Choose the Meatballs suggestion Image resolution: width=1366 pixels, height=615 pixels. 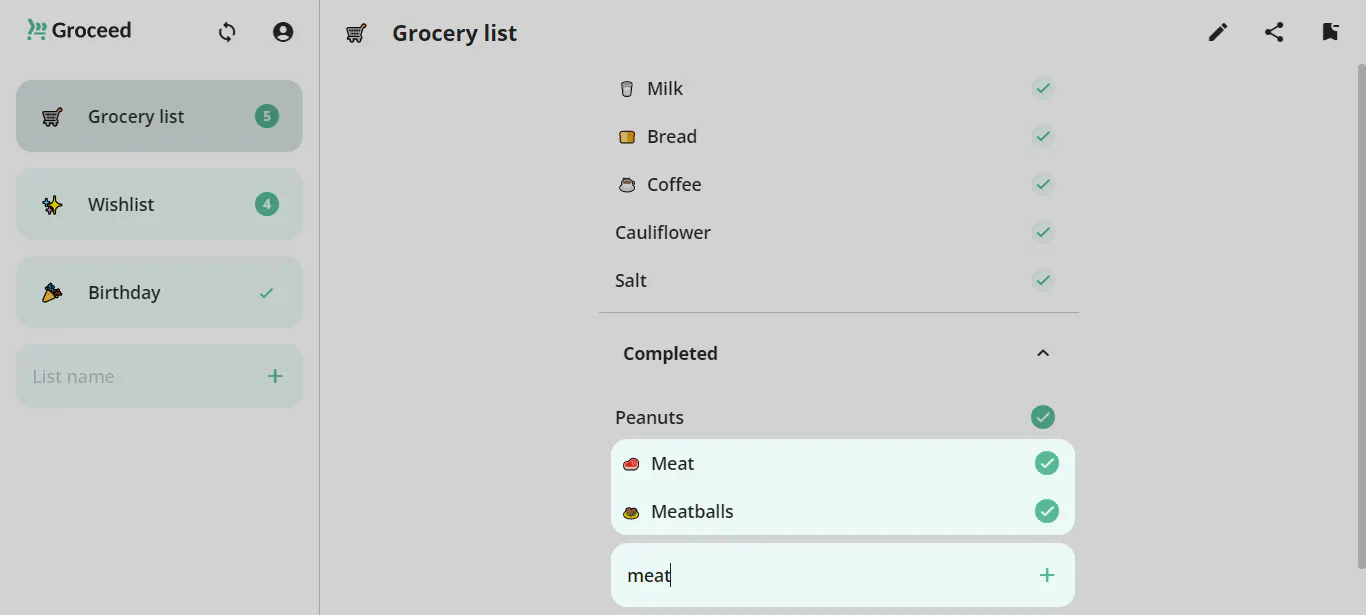843,511
